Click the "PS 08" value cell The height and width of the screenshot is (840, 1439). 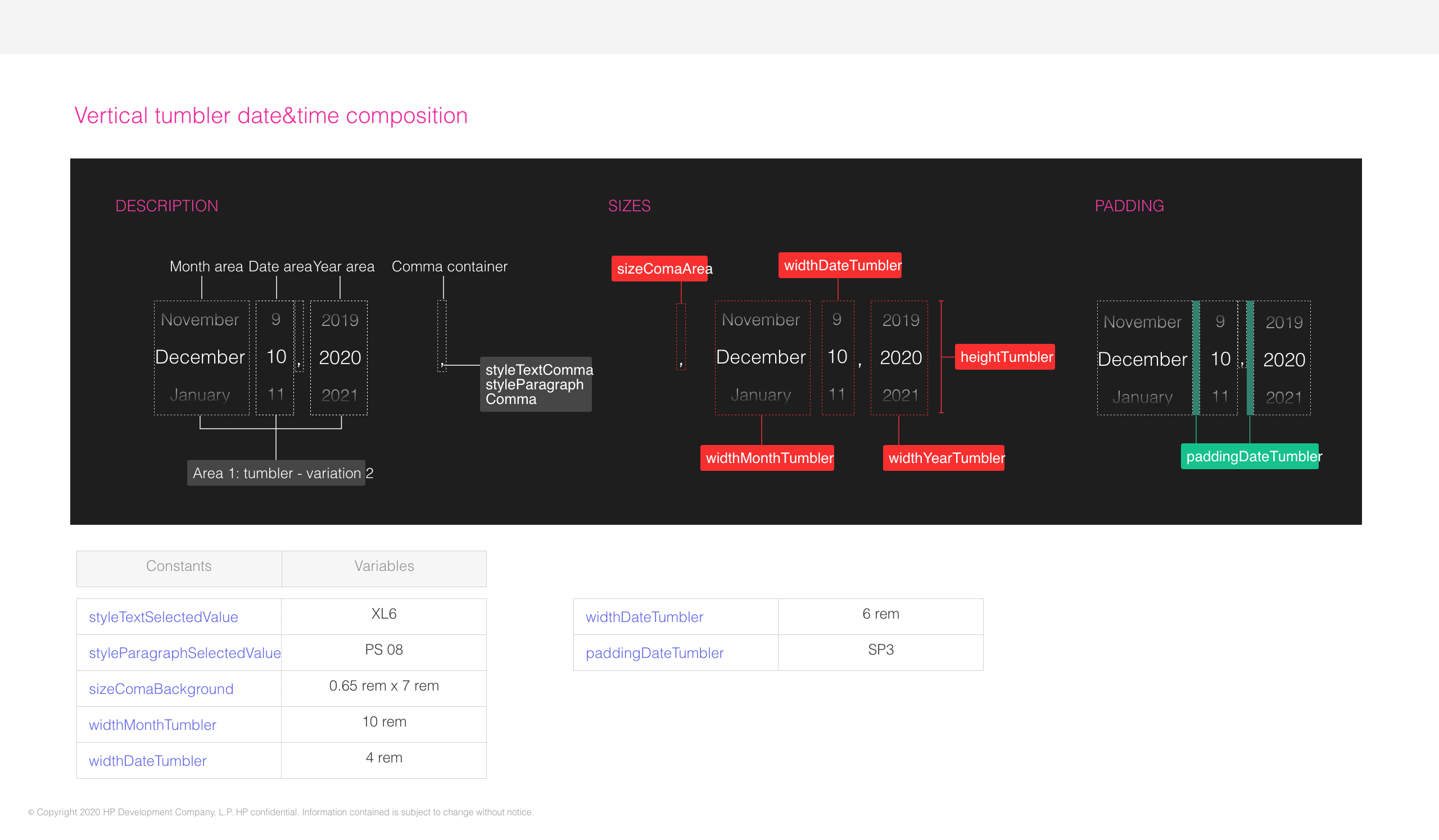point(384,652)
